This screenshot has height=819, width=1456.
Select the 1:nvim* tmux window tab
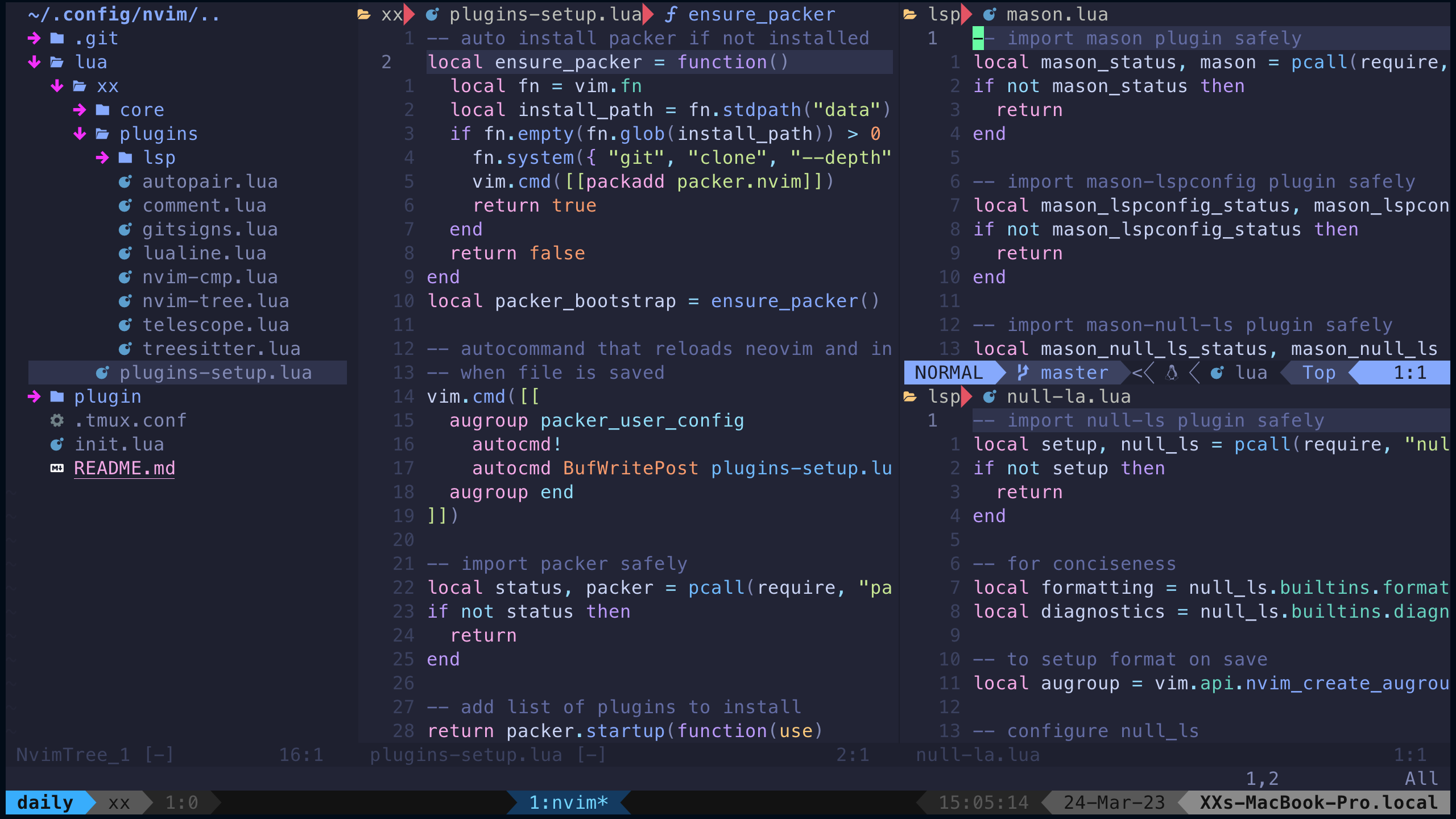tap(568, 803)
